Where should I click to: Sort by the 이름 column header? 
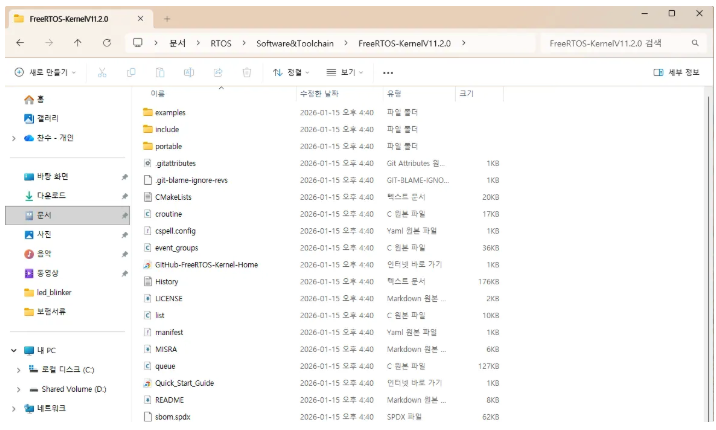[219, 94]
